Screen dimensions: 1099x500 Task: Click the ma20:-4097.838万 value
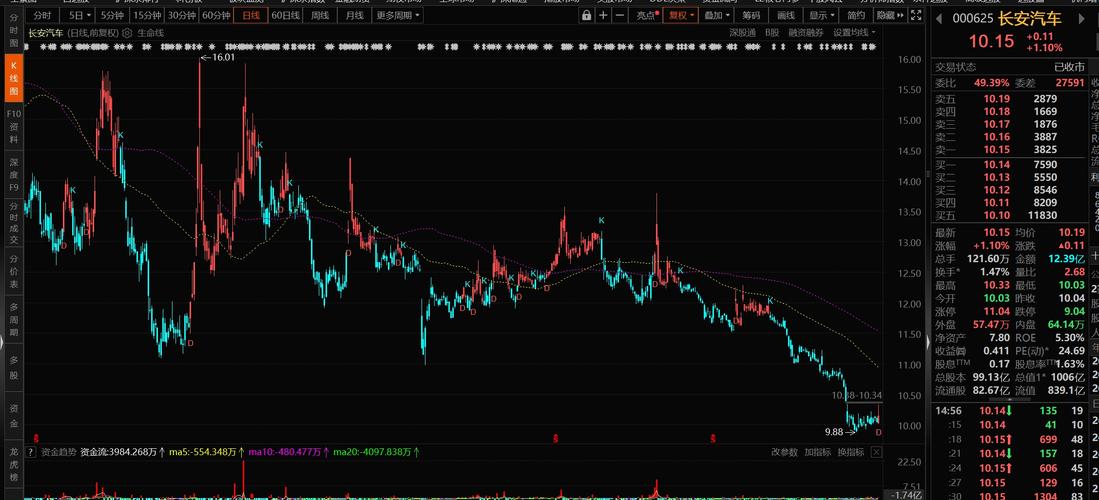pos(372,452)
